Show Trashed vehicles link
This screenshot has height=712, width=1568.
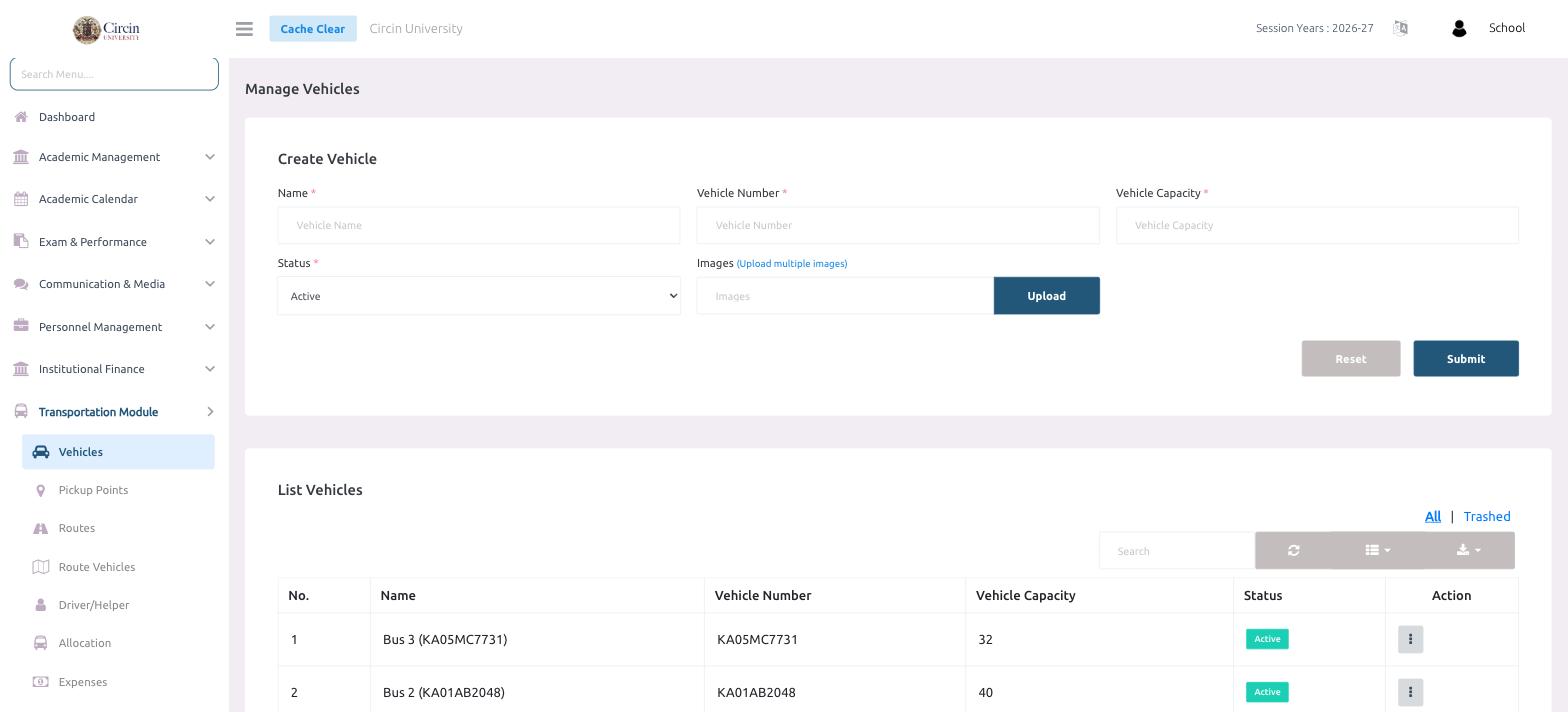[1486, 517]
